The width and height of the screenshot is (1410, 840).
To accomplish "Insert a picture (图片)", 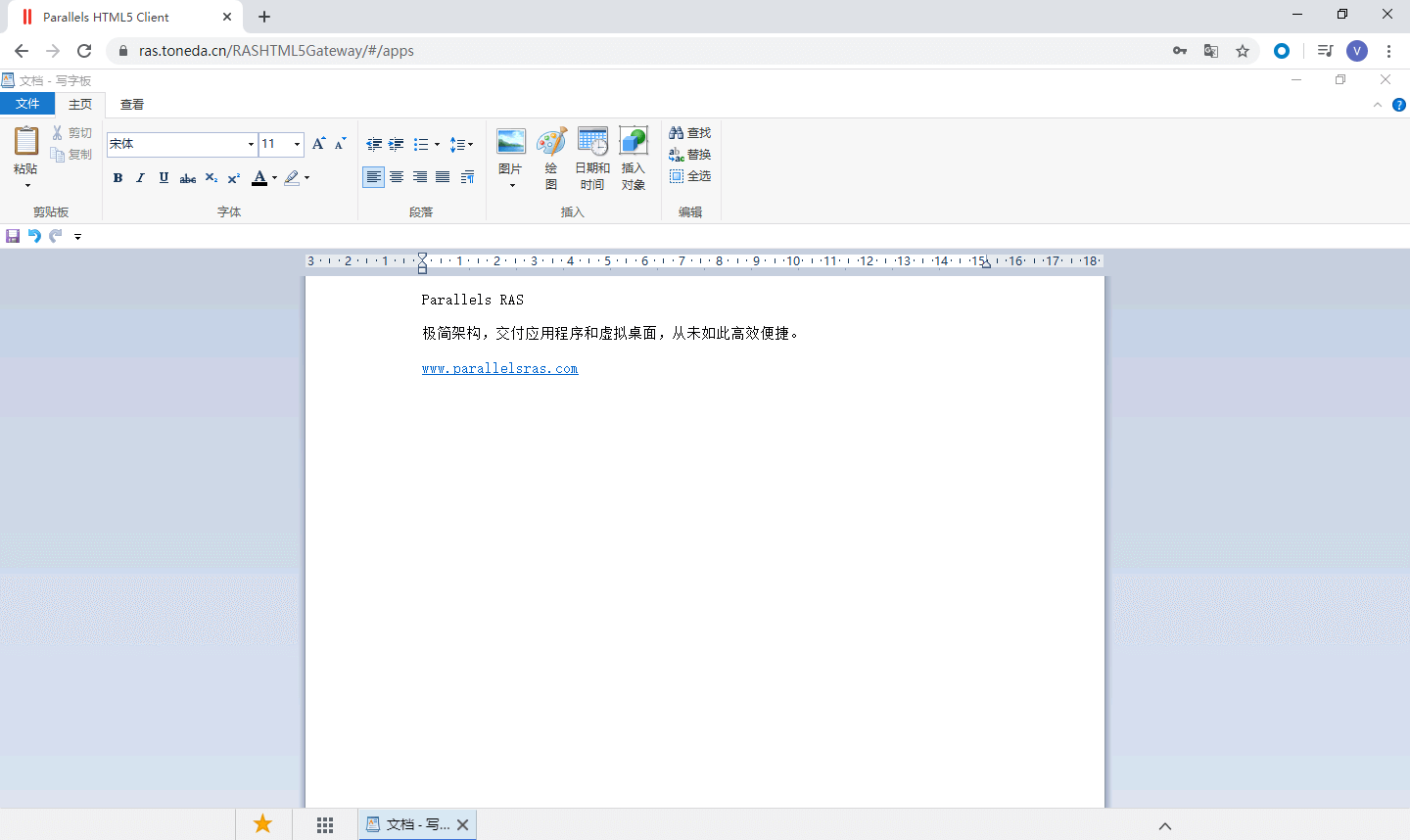I will tap(511, 152).
